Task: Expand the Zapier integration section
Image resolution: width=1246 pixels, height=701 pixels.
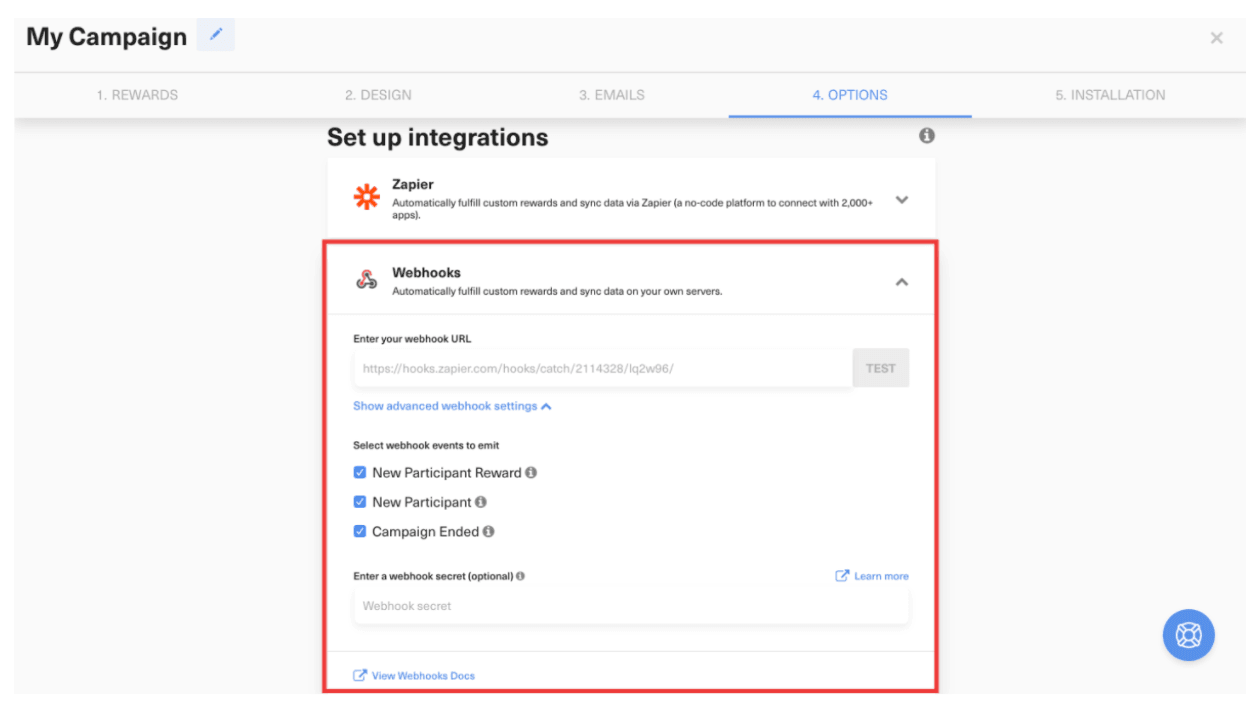Action: coord(901,199)
